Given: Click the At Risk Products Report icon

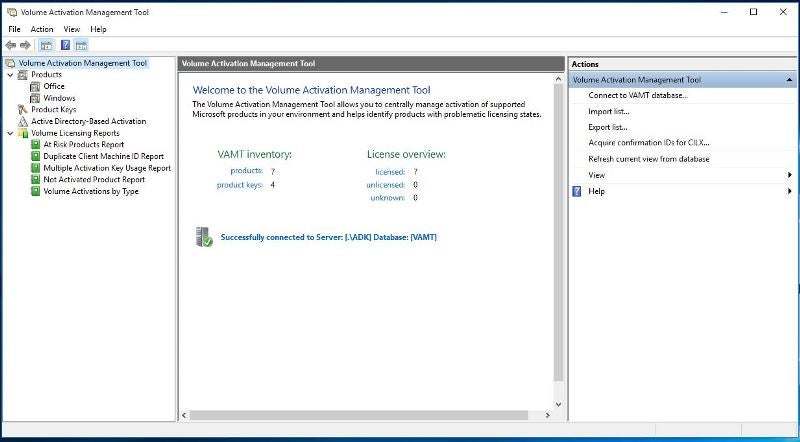Looking at the screenshot, I should [35, 144].
